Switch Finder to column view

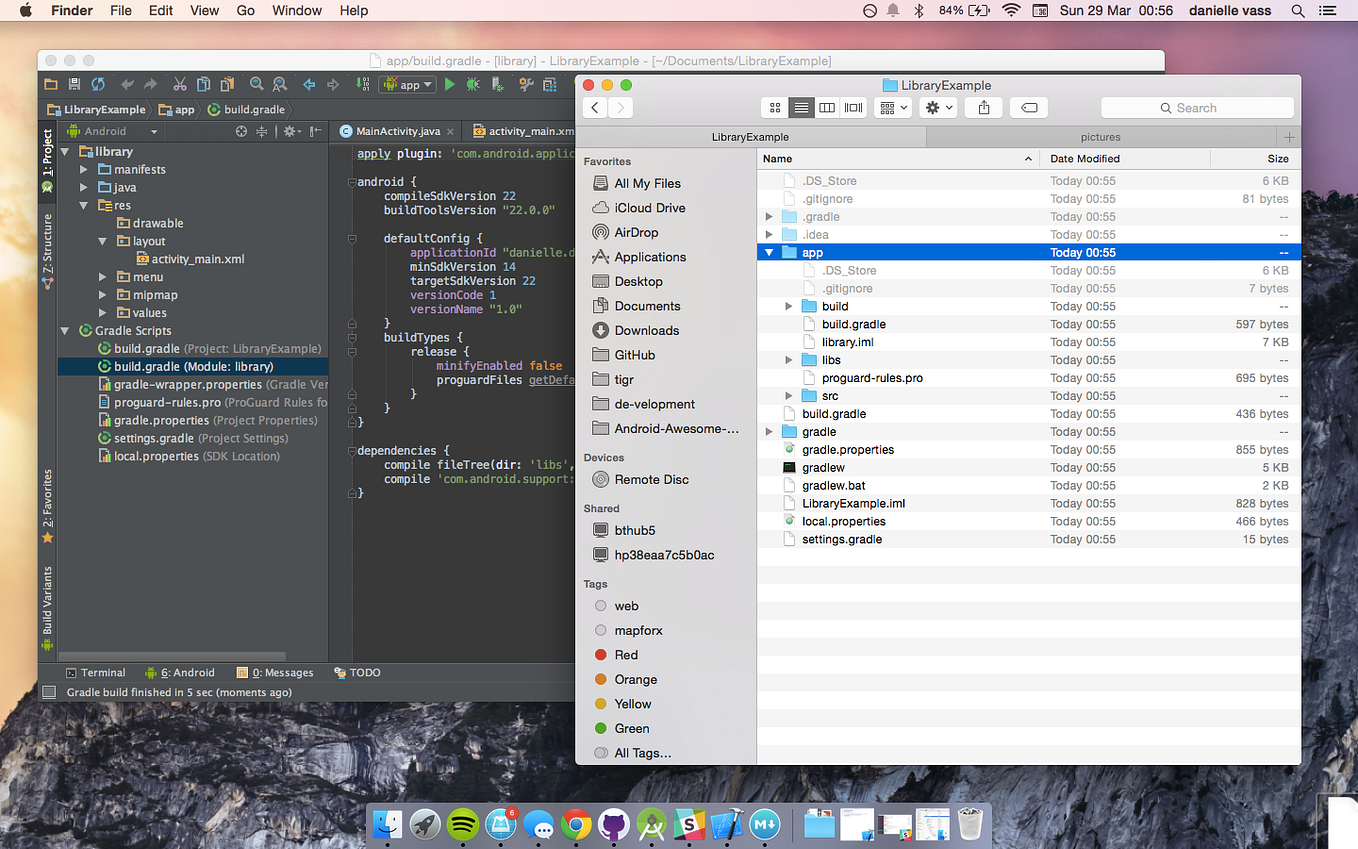click(826, 107)
